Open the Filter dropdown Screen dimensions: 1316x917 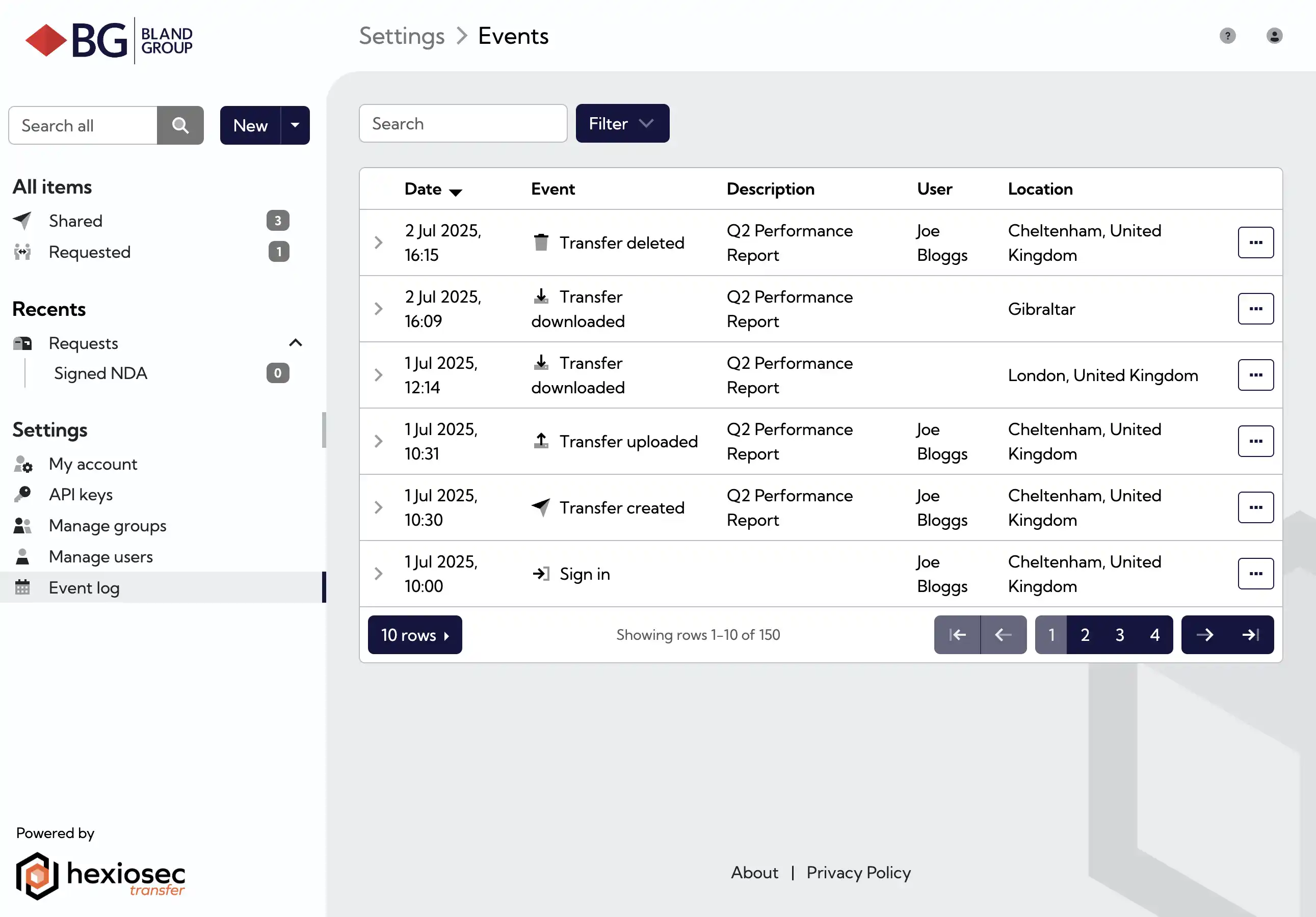tap(622, 123)
